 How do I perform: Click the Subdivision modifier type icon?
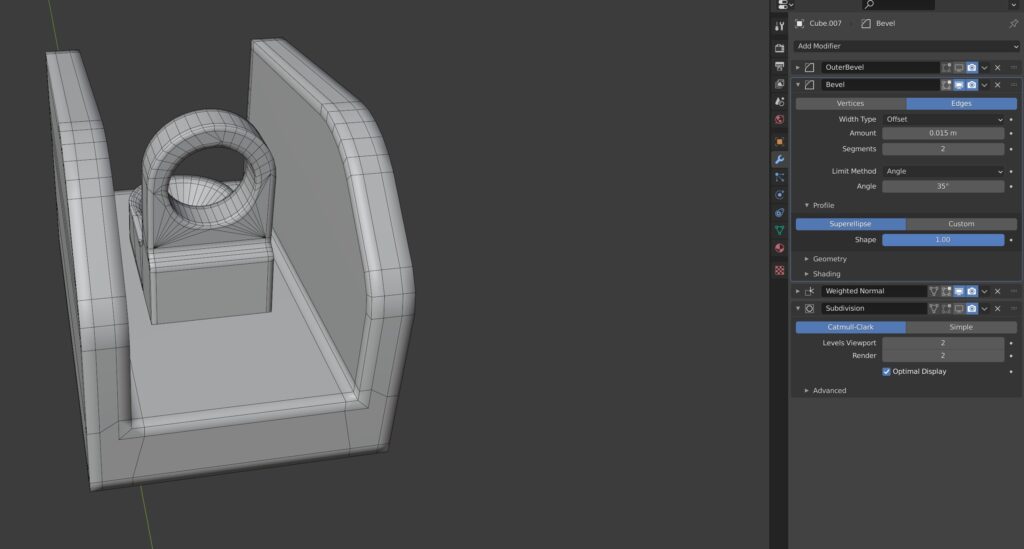[x=810, y=308]
